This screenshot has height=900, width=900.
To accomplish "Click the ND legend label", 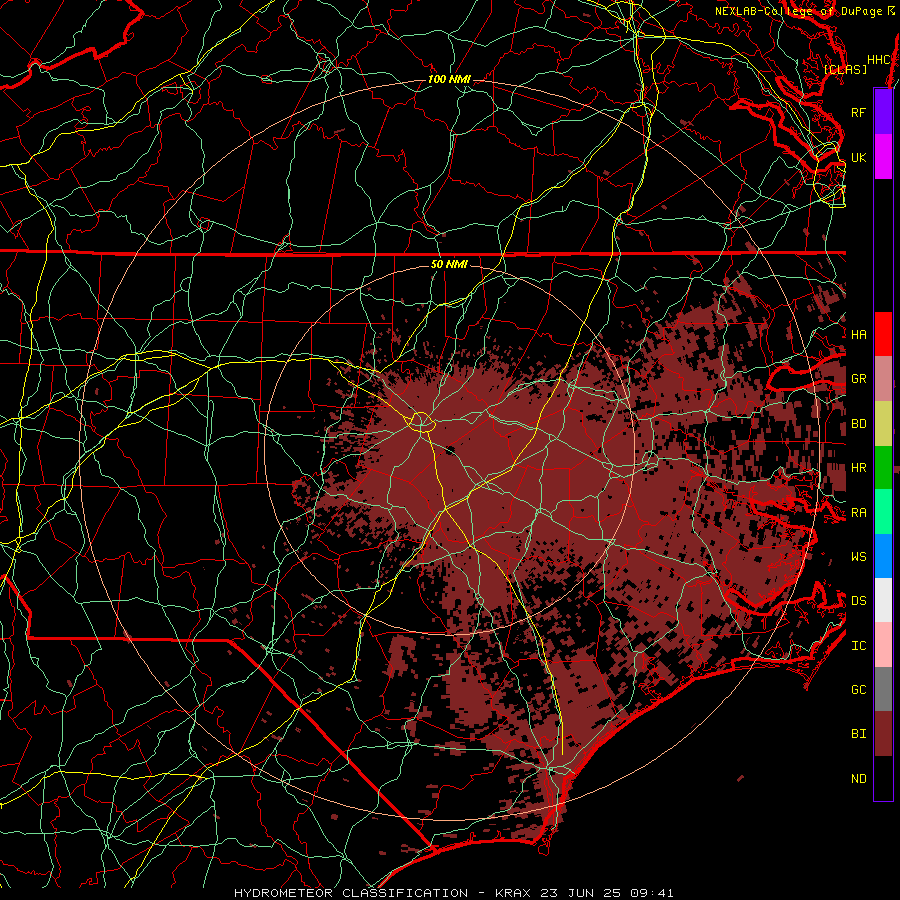I will click(859, 779).
